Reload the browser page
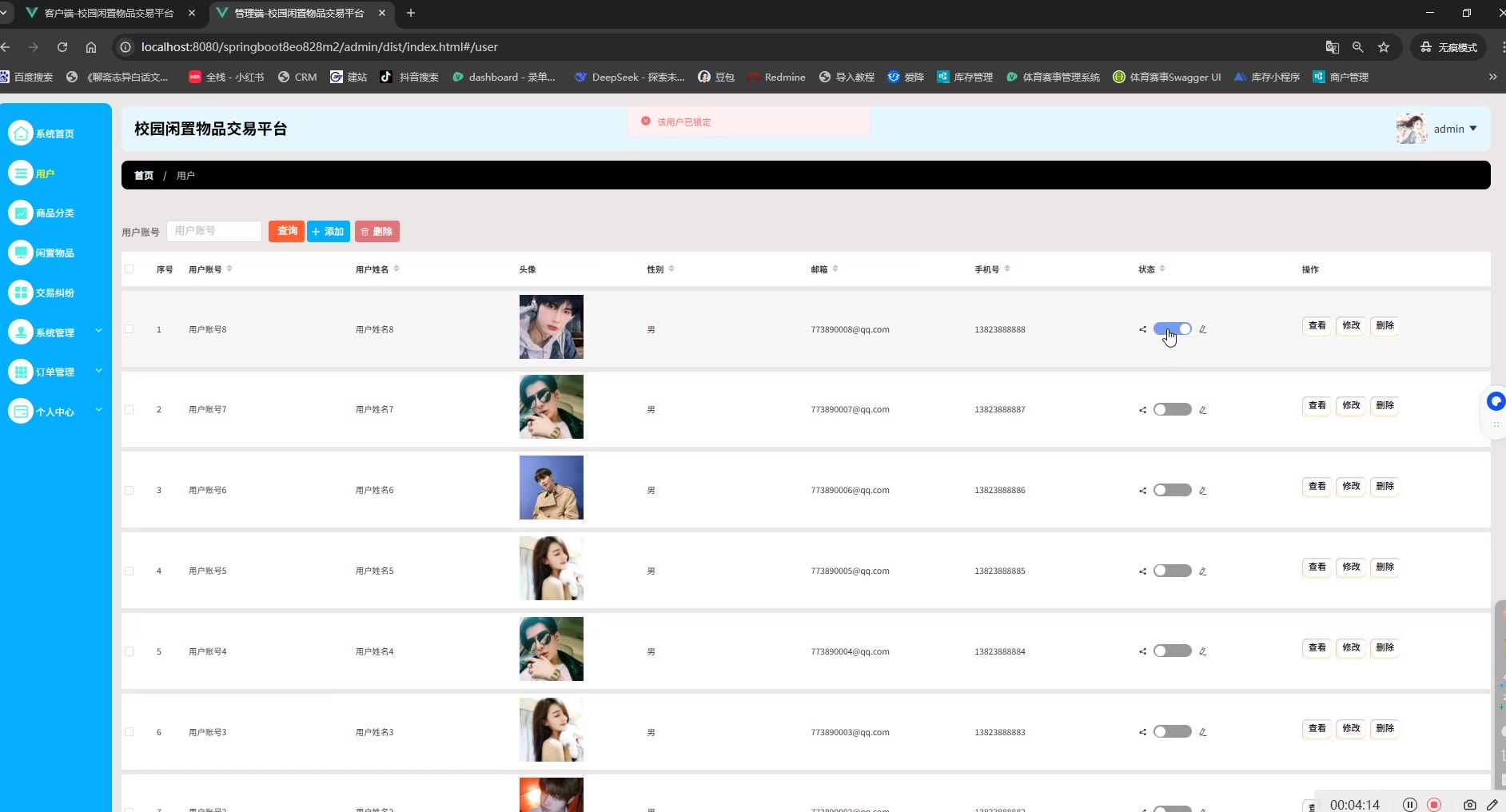 click(62, 47)
